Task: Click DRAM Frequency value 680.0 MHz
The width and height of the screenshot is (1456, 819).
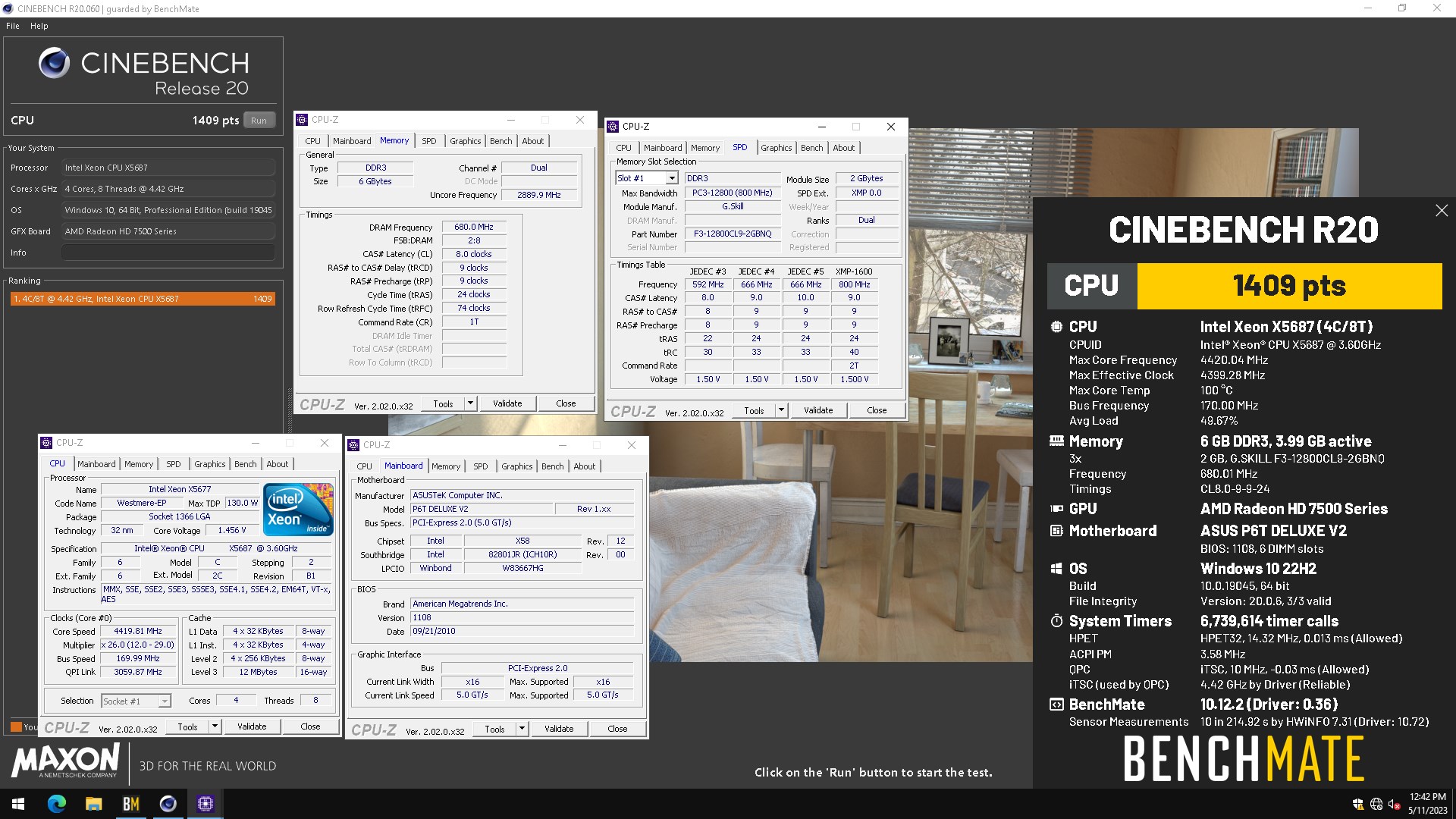Action: [x=474, y=227]
